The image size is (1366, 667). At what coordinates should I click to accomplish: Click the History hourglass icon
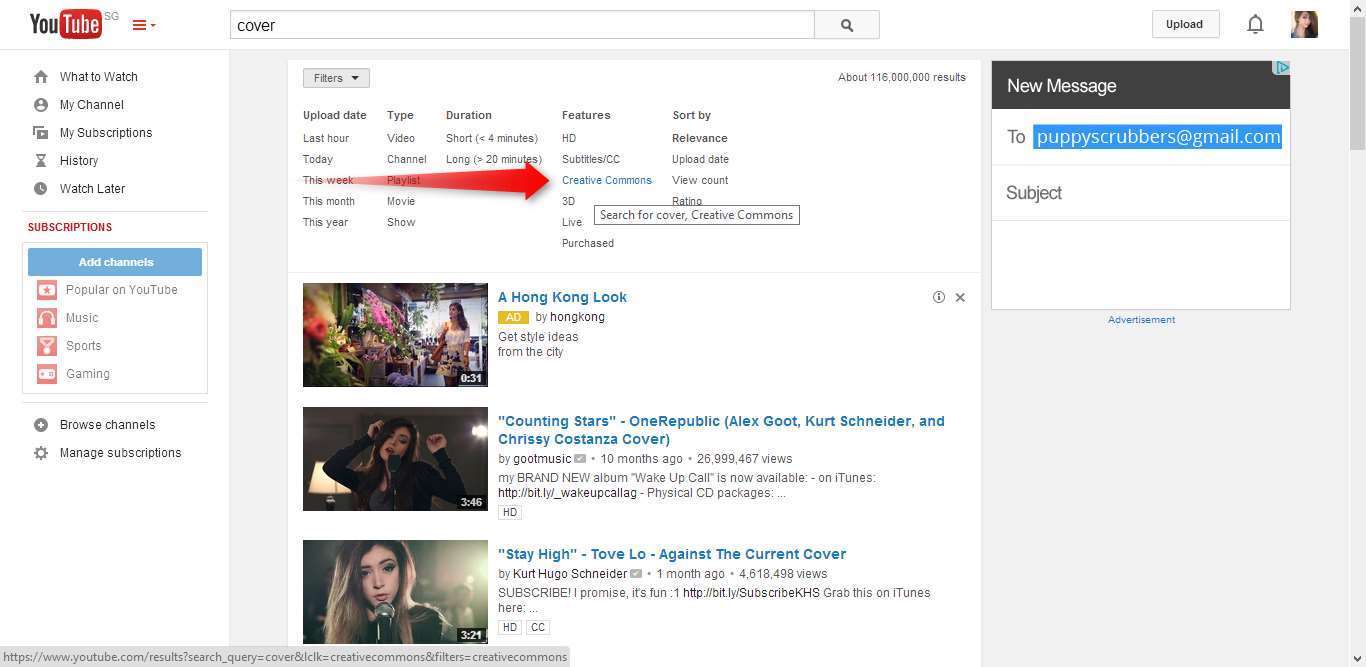[41, 161]
